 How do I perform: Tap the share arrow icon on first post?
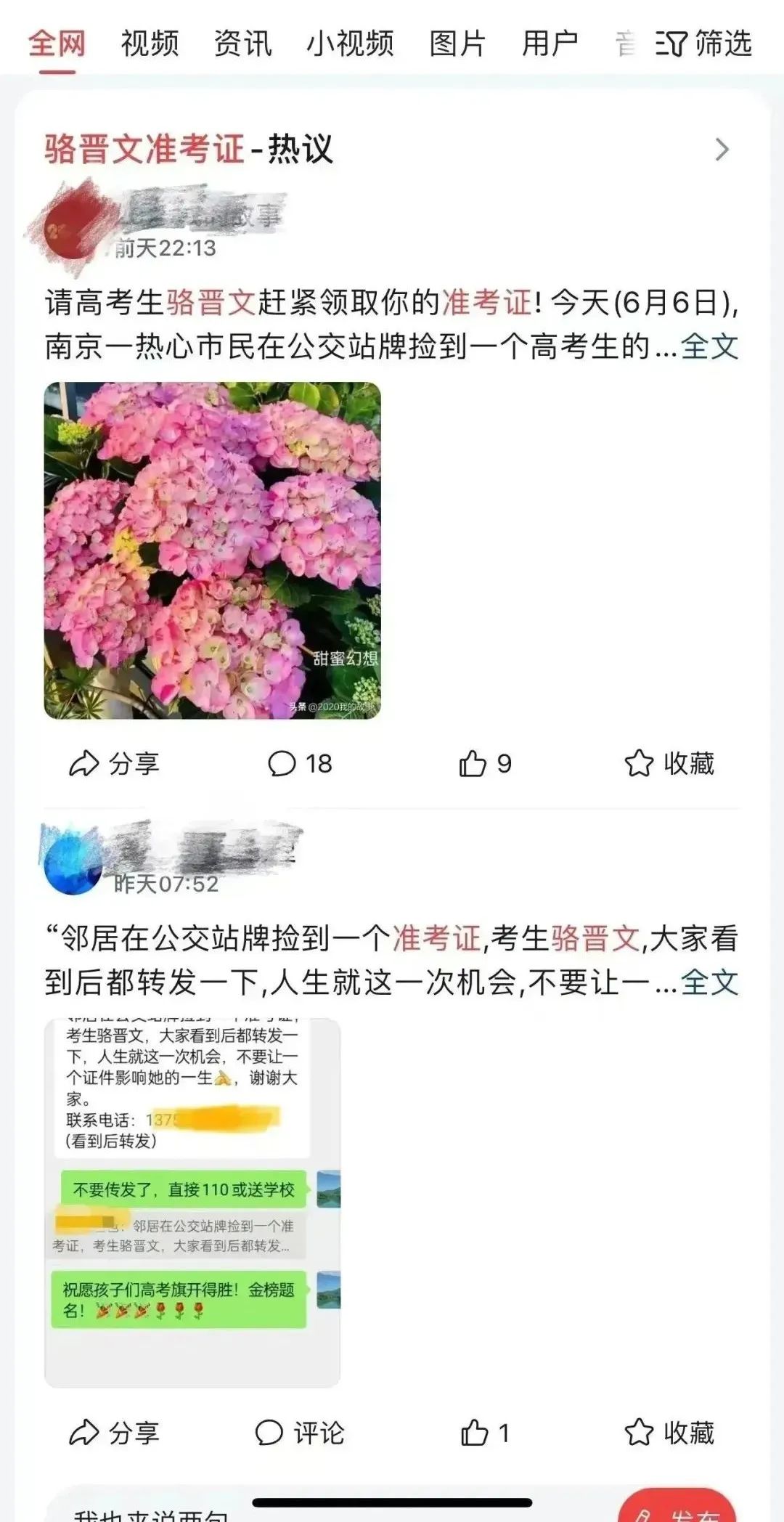[x=83, y=763]
